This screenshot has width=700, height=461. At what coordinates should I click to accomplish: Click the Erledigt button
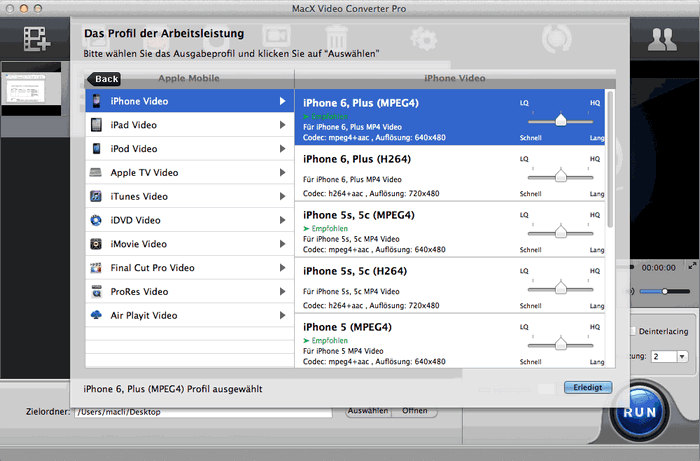tap(588, 387)
